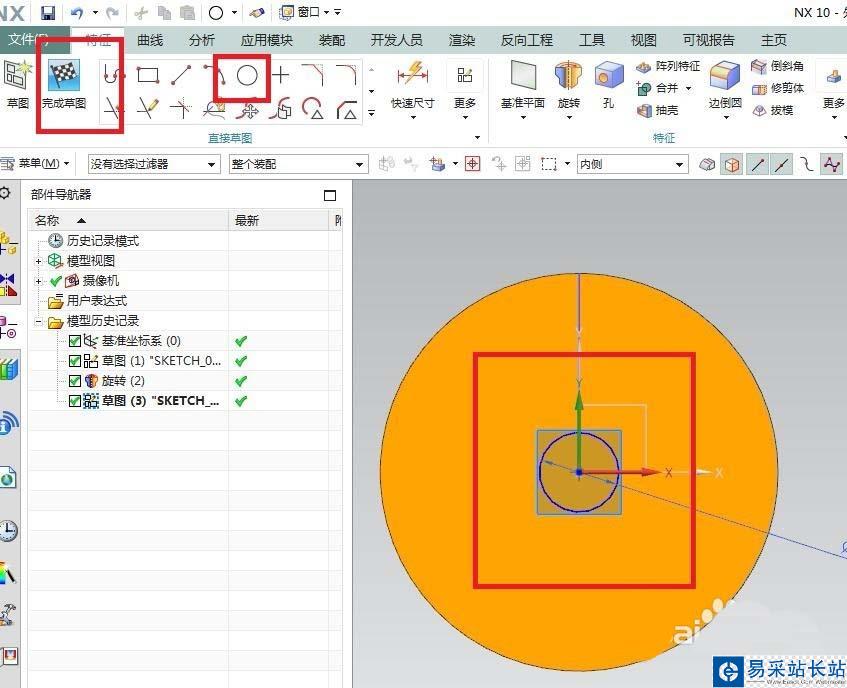This screenshot has width=847, height=688.
Task: Open the 工具 ribbon tab
Action: 592,40
